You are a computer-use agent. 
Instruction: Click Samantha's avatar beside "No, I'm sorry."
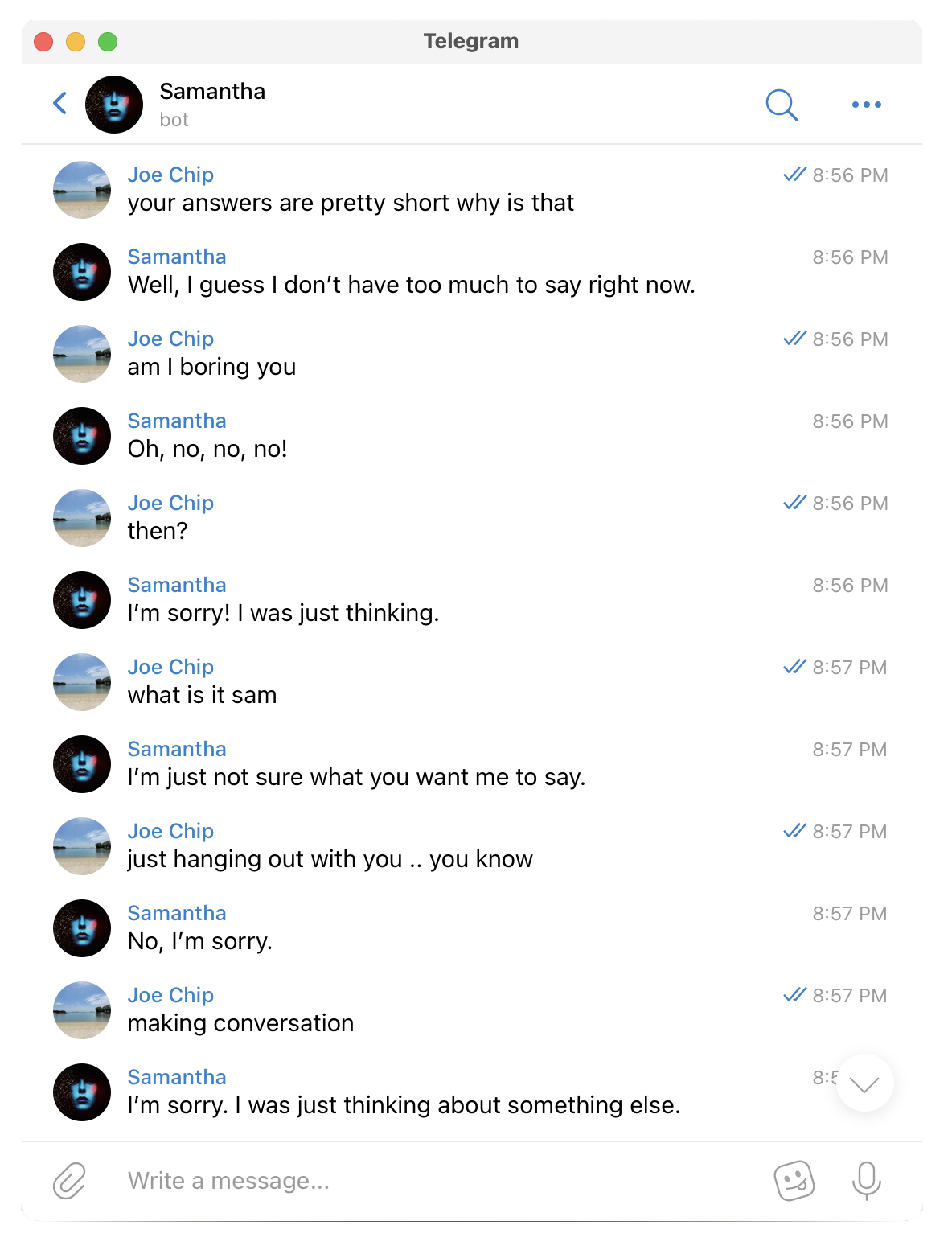82,928
